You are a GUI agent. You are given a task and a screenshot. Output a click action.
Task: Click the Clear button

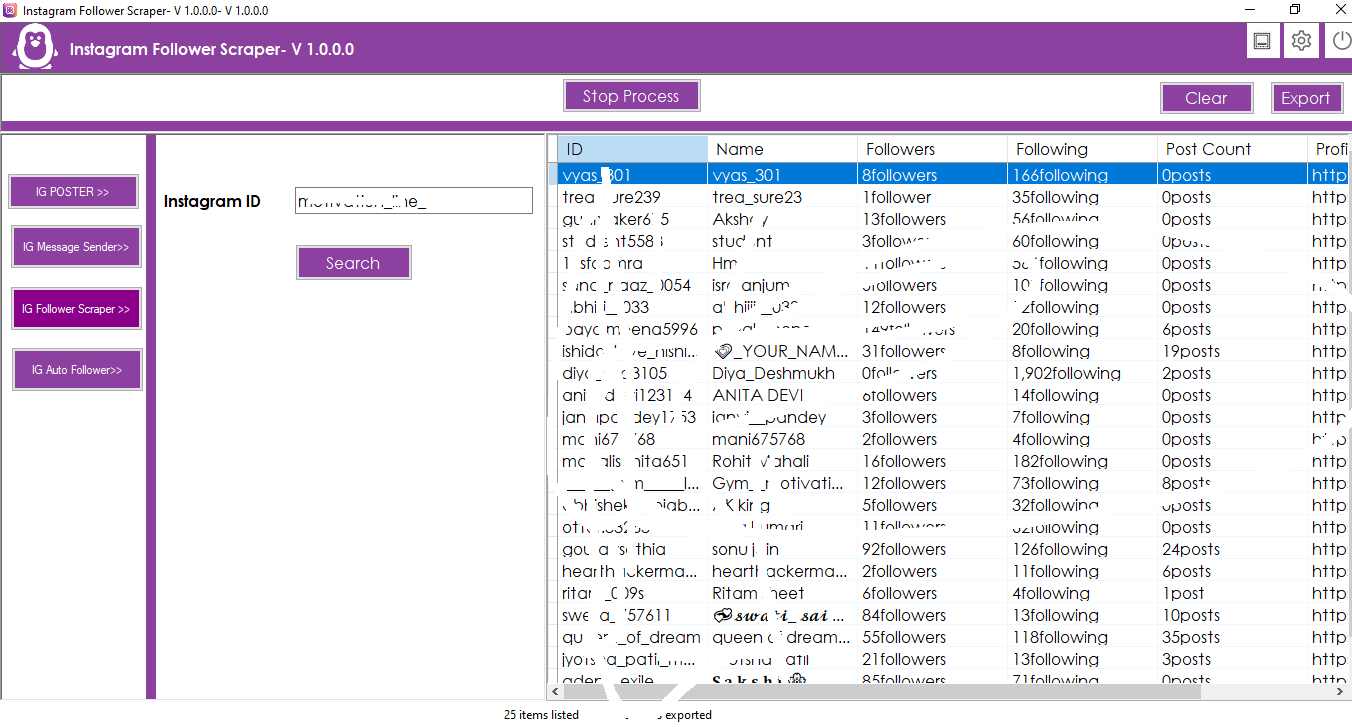pos(1206,98)
